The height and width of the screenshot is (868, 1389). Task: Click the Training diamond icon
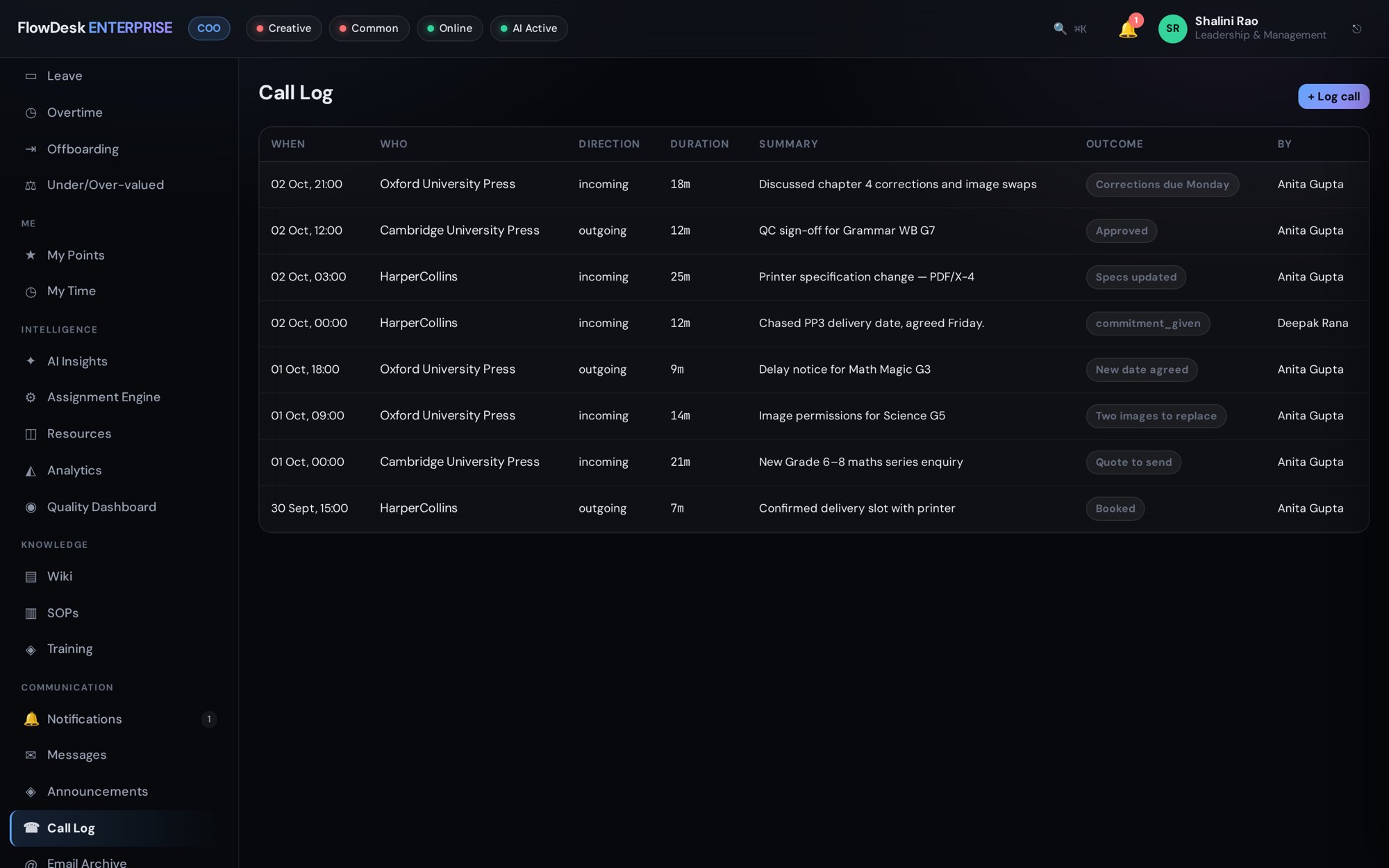pos(31,649)
